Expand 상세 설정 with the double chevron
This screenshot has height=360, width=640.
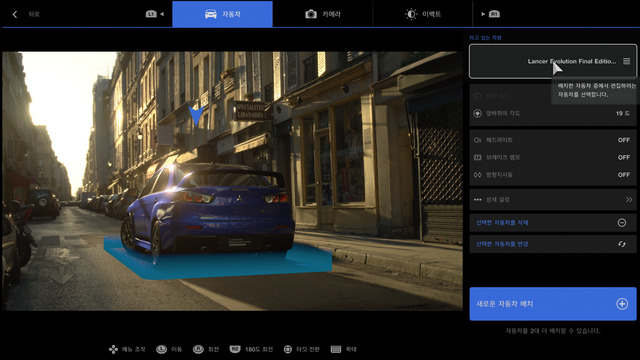tap(629, 200)
